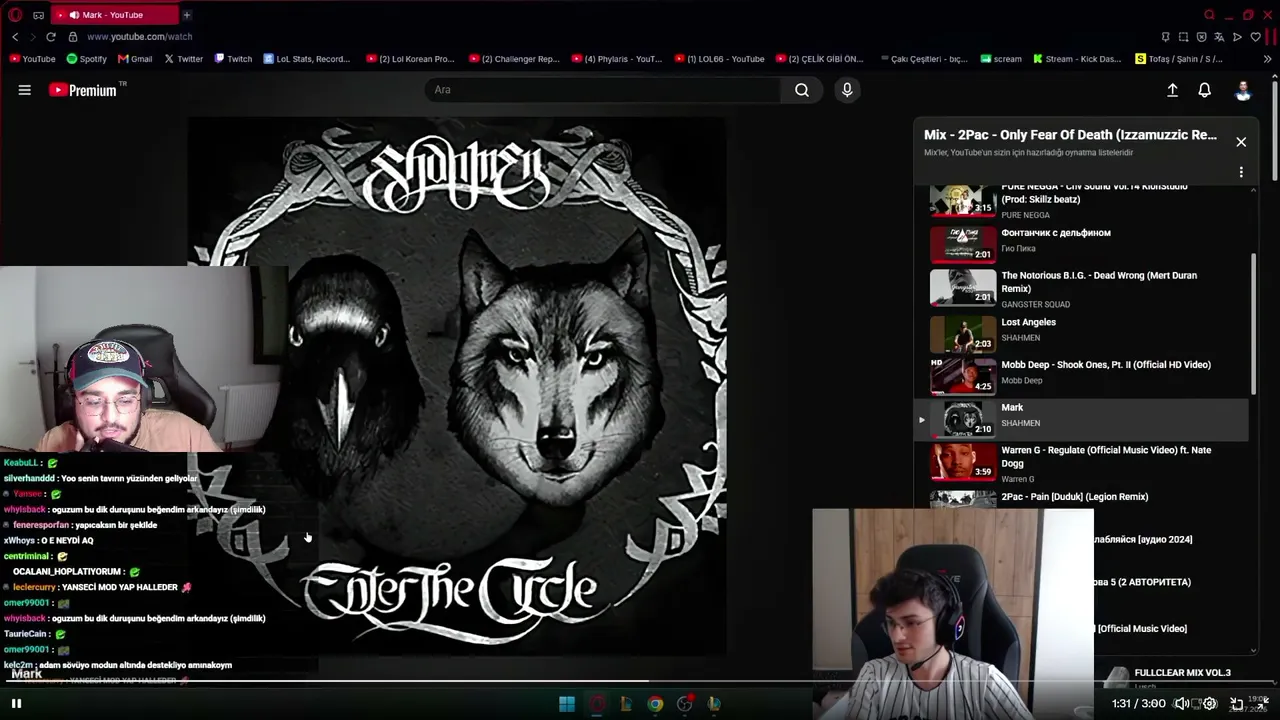Open the GX Corner gamepad icon

[x=38, y=15]
